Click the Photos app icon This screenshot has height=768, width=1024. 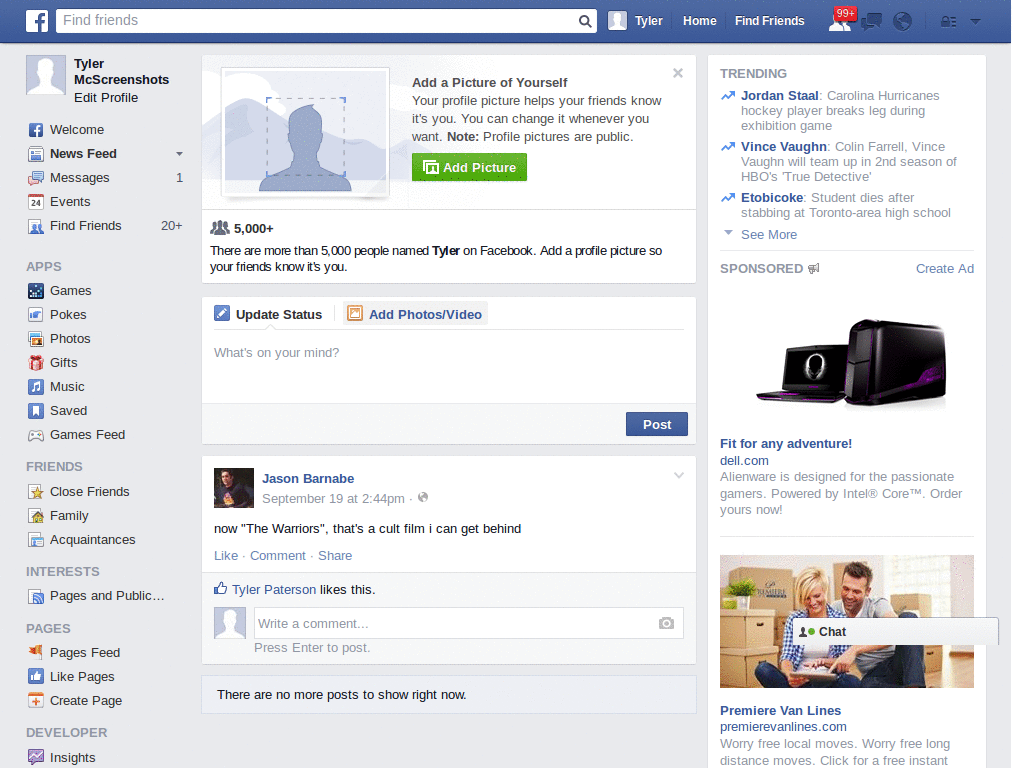pyautogui.click(x=36, y=339)
